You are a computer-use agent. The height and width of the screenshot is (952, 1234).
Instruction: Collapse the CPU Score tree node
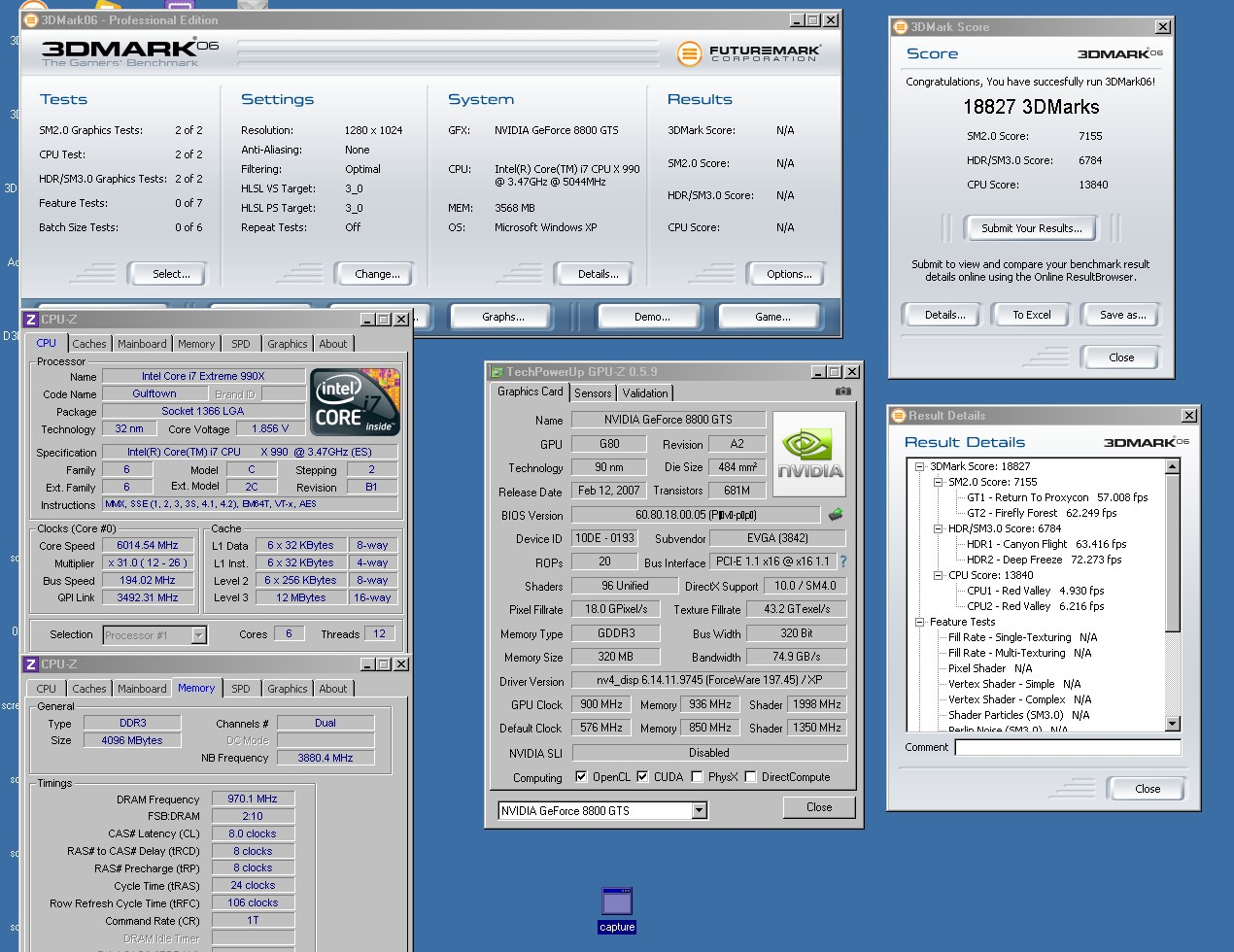(938, 575)
